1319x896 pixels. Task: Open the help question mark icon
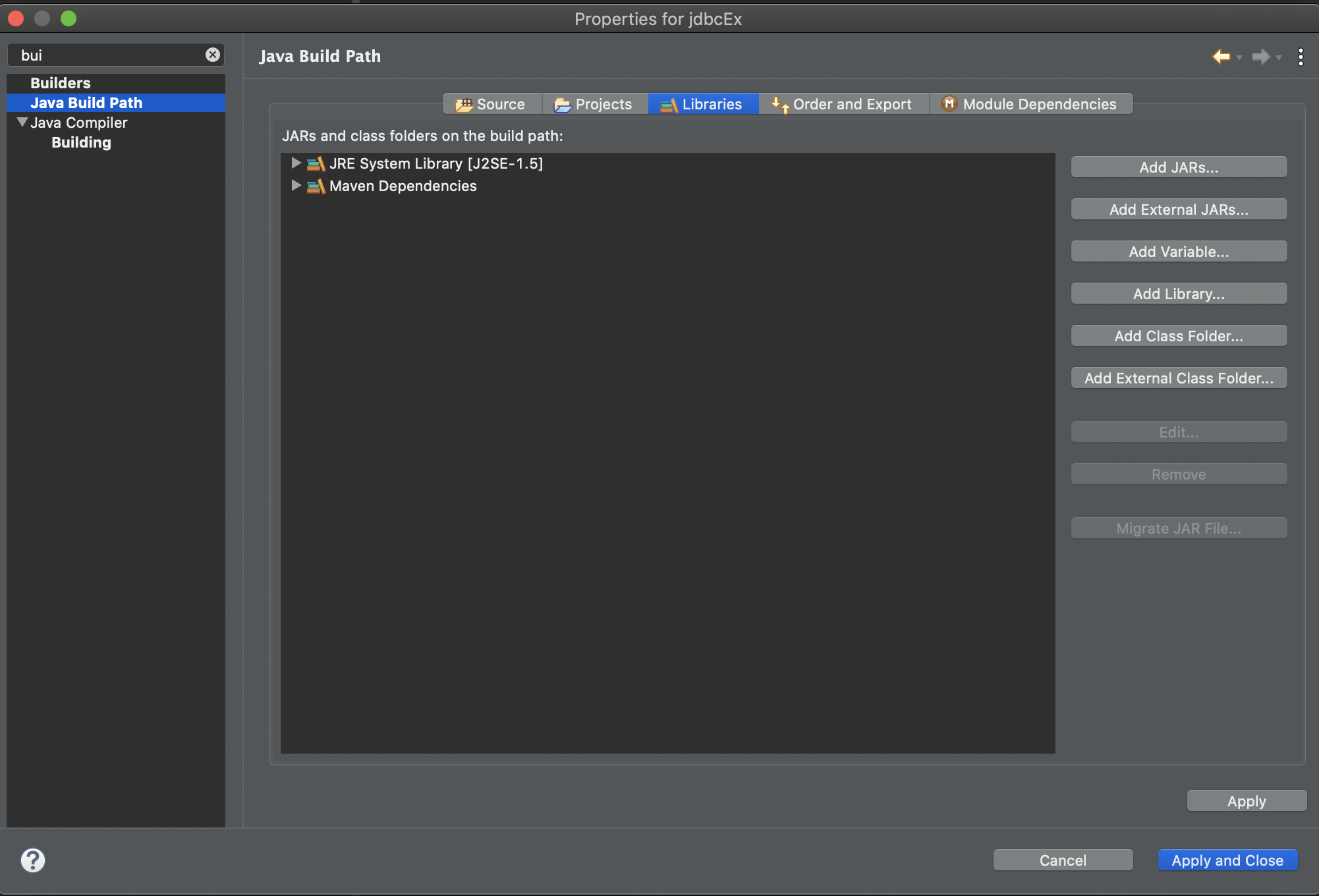32,860
